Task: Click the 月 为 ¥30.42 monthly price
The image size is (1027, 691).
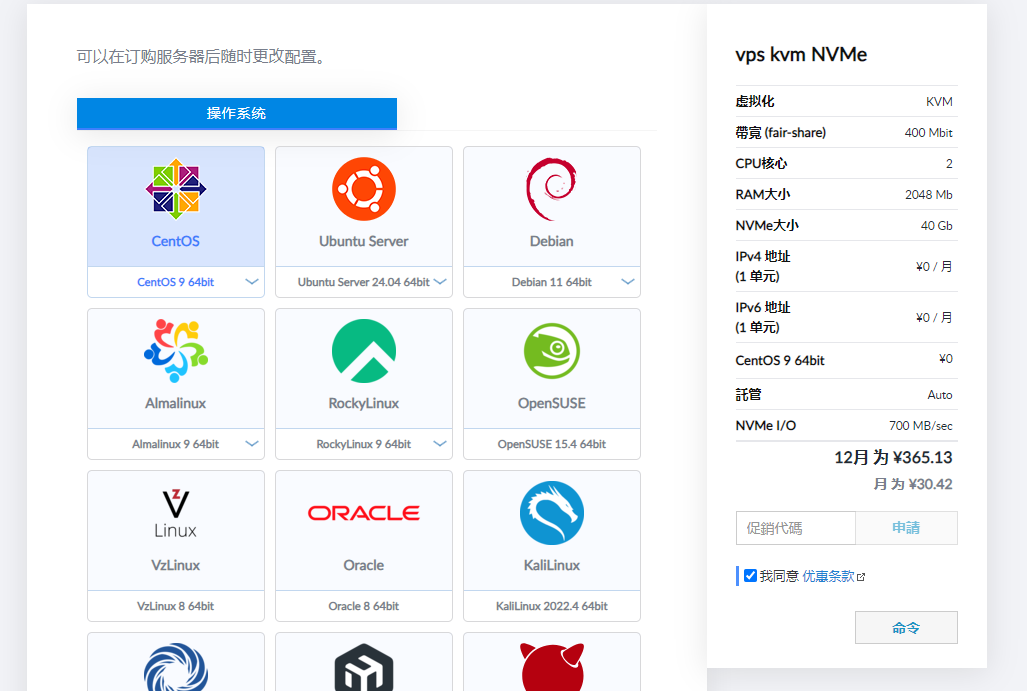Action: 913,484
